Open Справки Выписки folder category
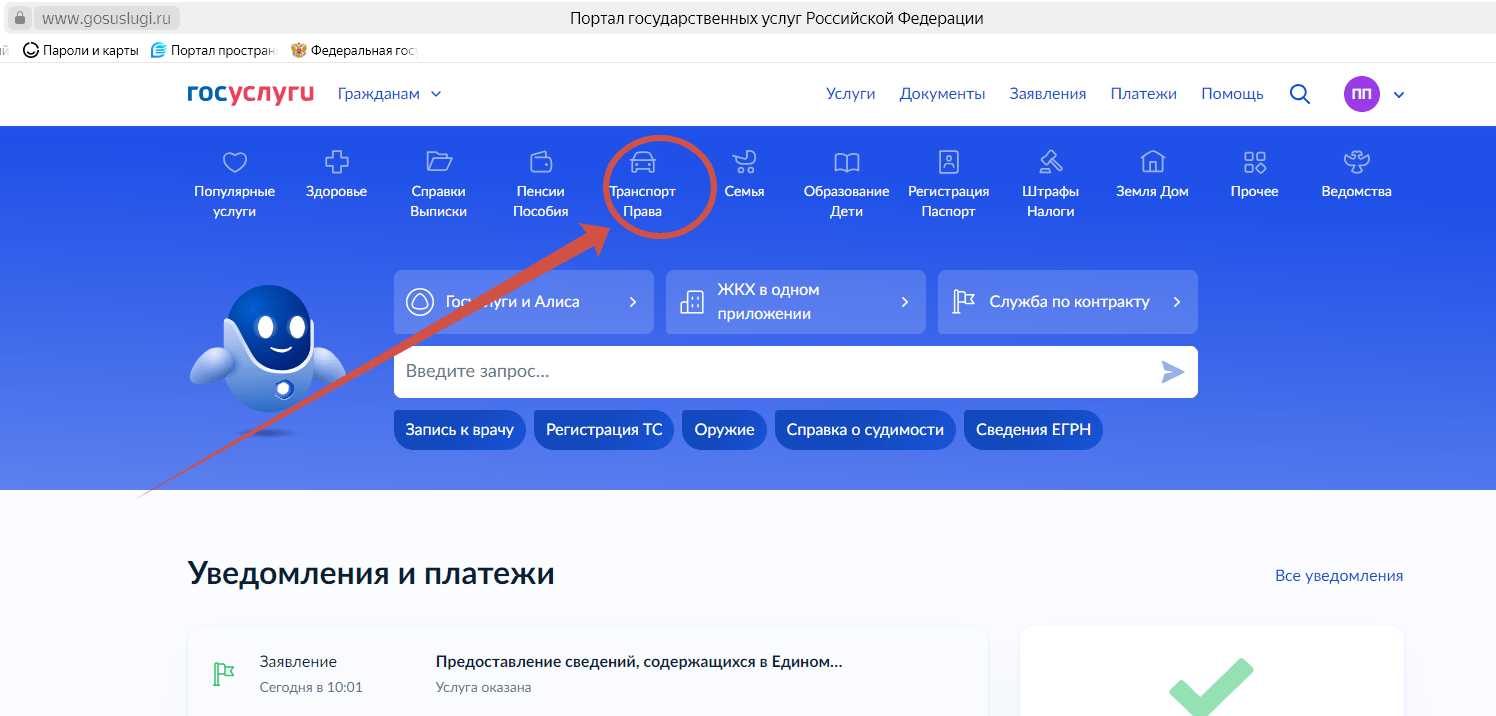1496x716 pixels. click(438, 185)
